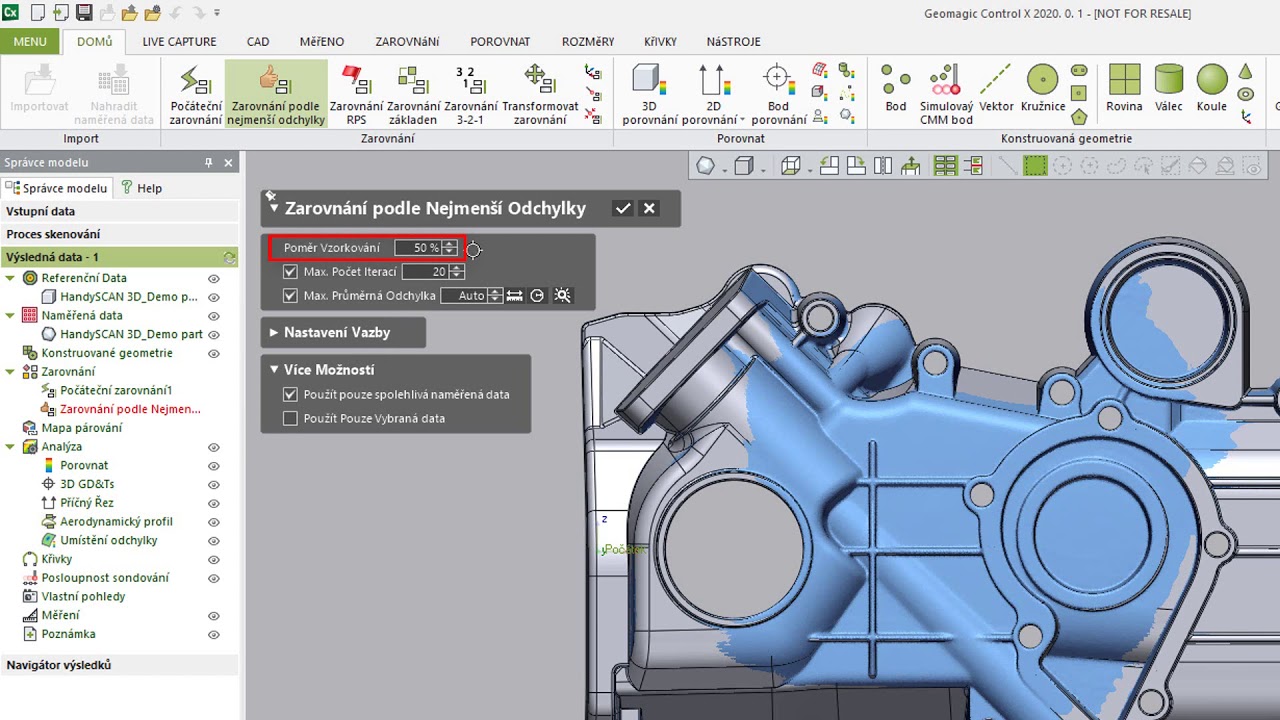Enable Použít Pouze Vybraná data

291,419
